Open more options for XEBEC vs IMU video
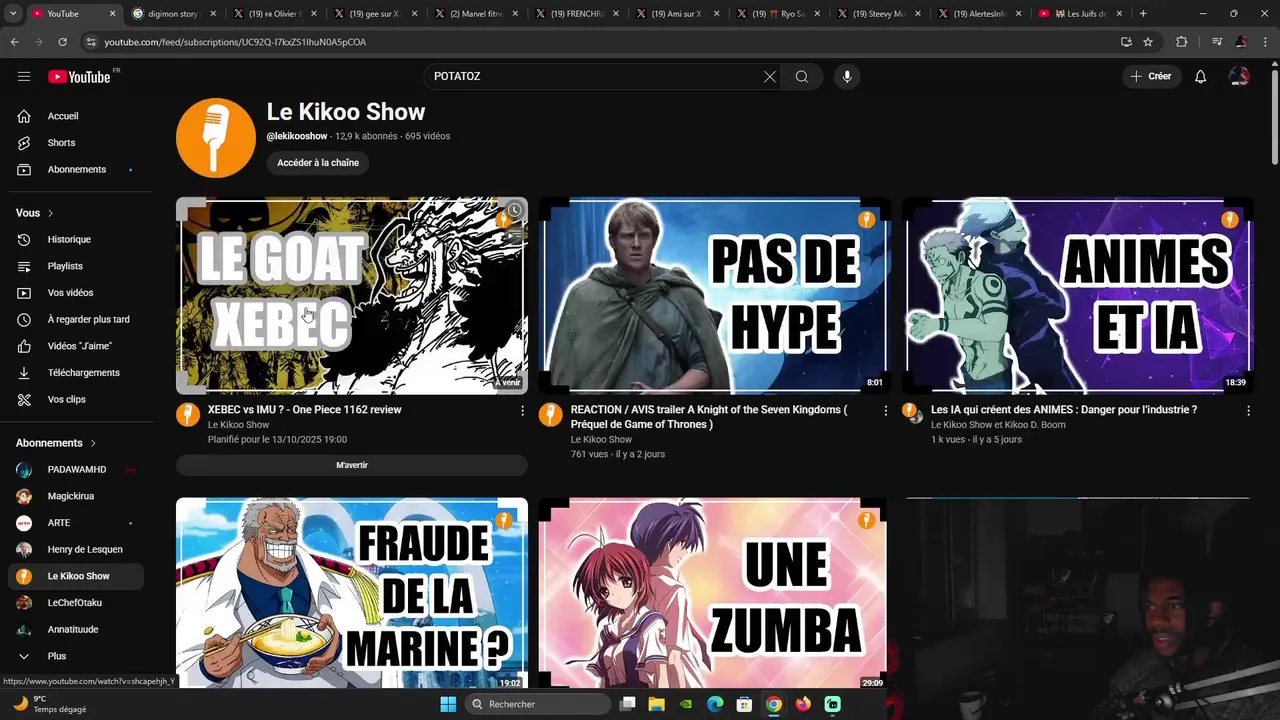This screenshot has height=720, width=1280. (522, 411)
